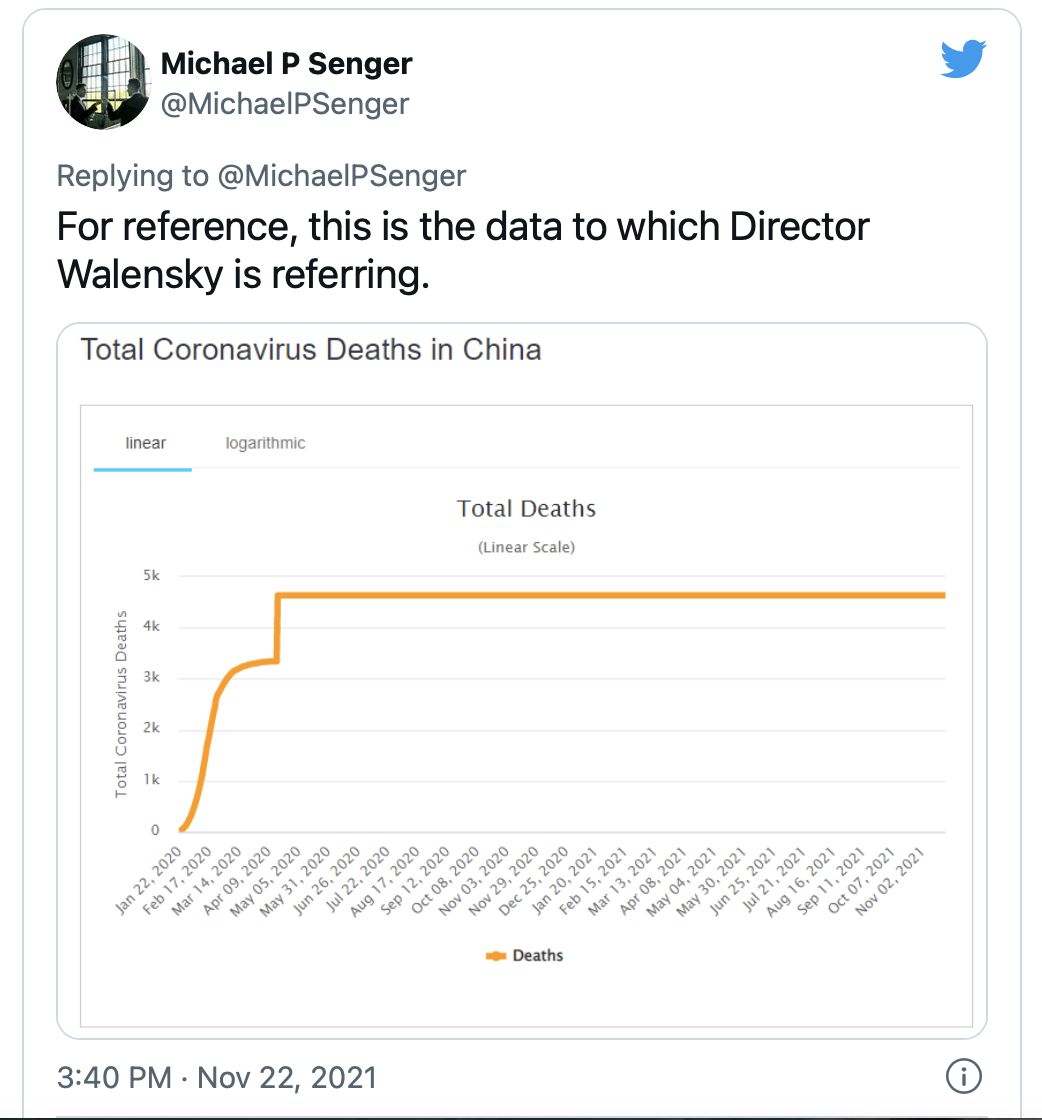
Task: Click the Total Deaths chart title
Action: click(526, 509)
